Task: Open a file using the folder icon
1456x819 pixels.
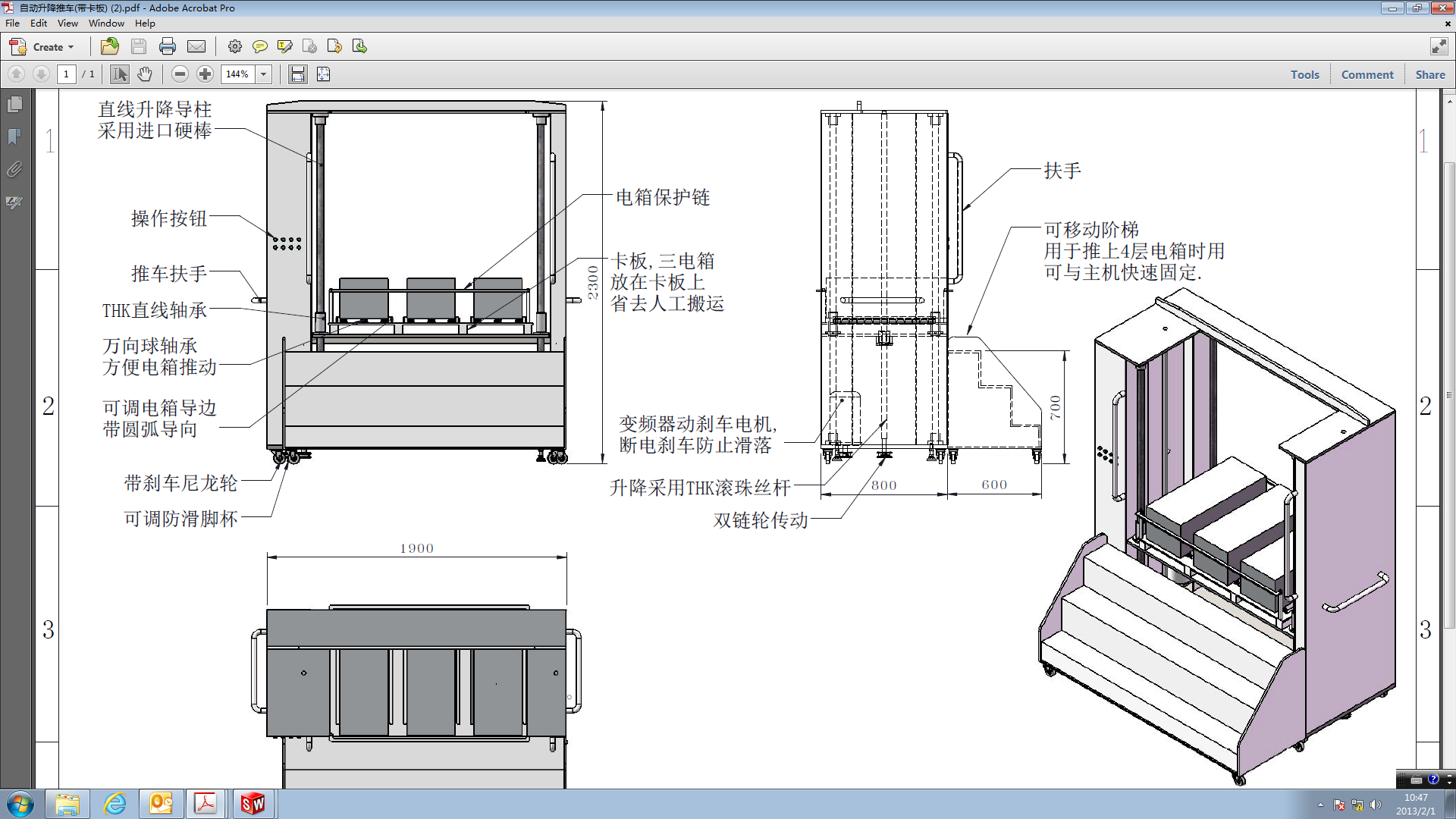Action: point(109,47)
